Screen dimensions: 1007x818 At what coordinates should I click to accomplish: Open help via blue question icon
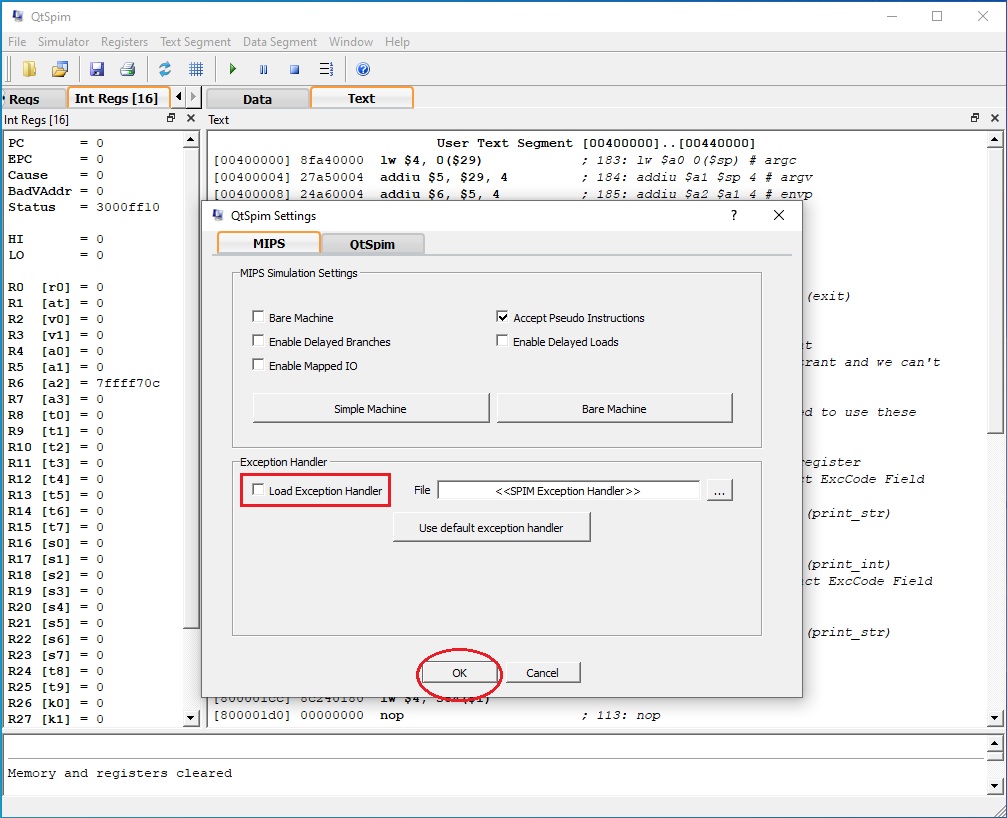[363, 69]
